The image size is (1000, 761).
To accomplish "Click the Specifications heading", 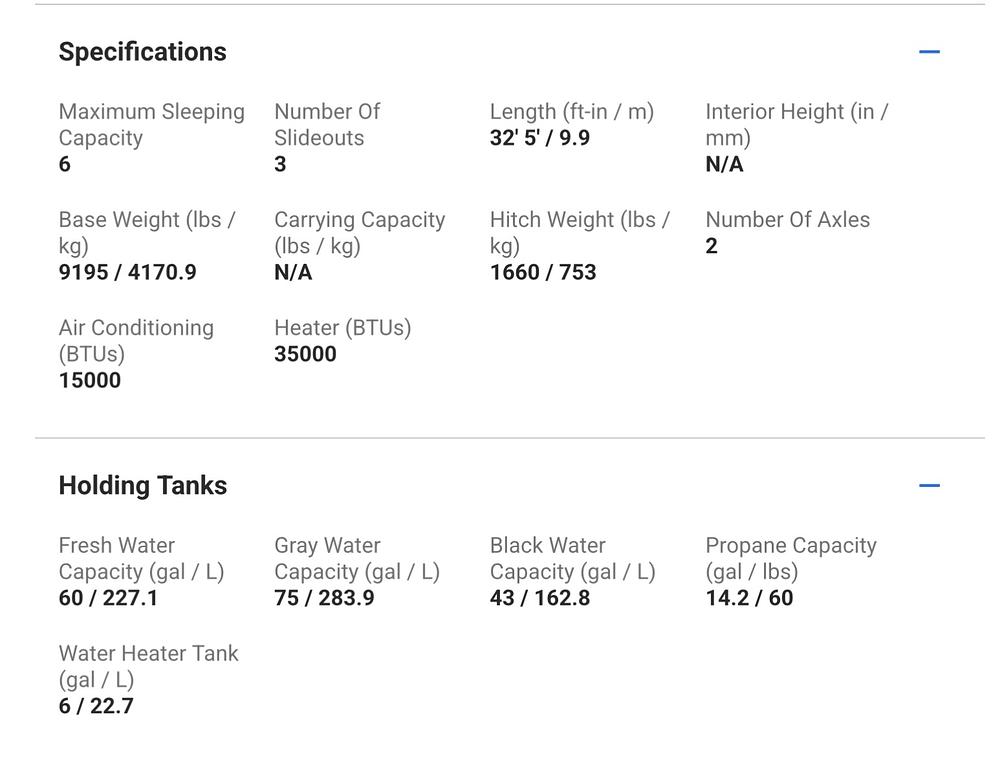I will click(143, 52).
